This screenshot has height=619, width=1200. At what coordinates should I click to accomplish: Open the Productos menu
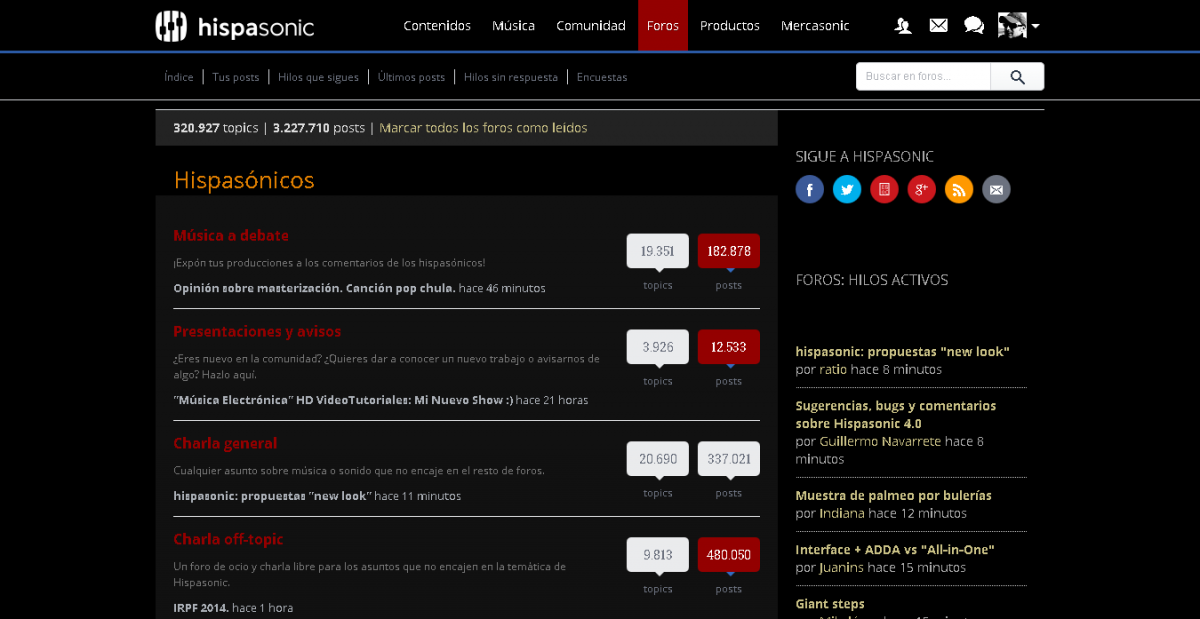point(730,26)
